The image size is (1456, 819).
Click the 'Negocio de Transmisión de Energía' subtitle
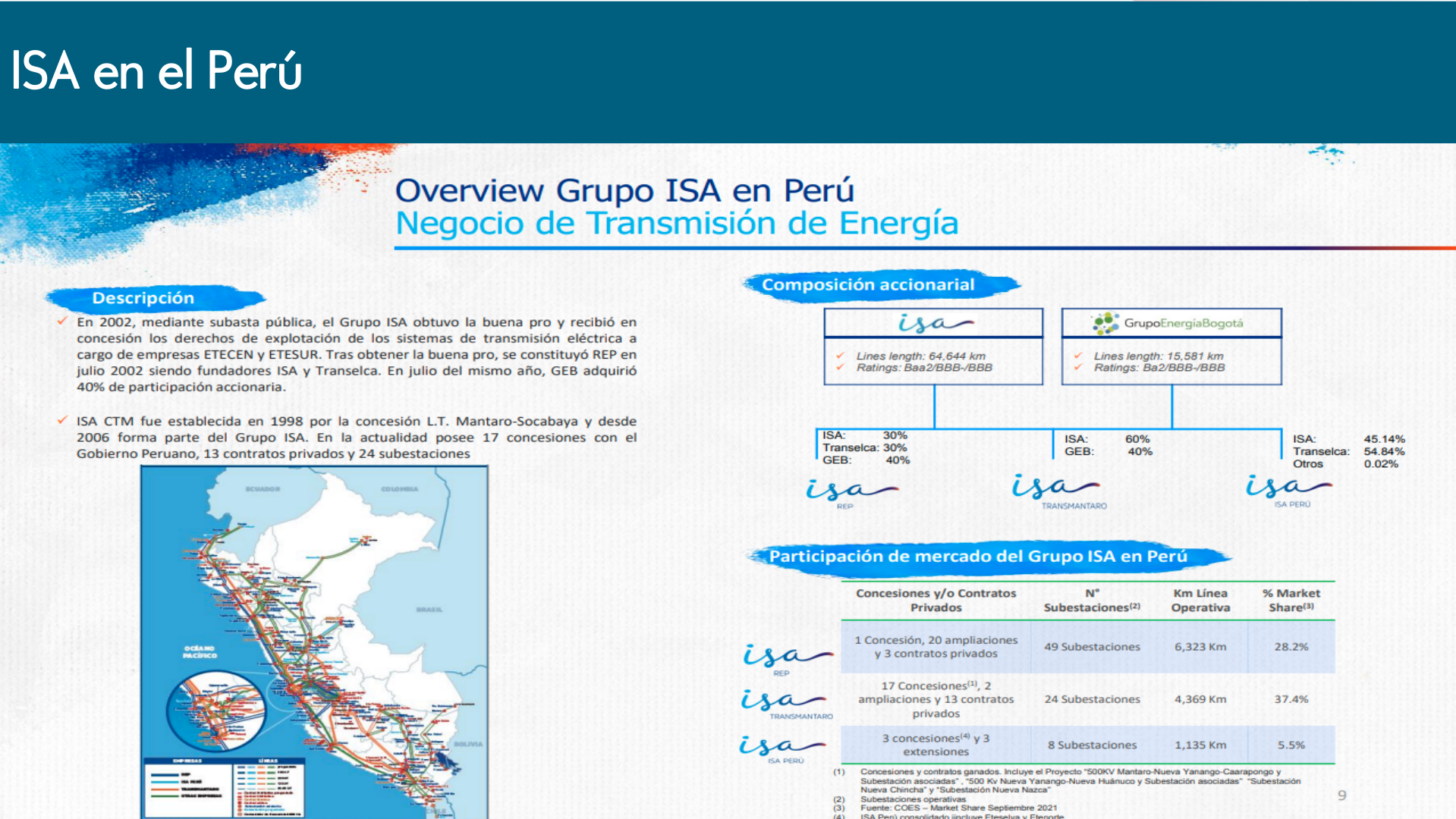click(x=676, y=223)
